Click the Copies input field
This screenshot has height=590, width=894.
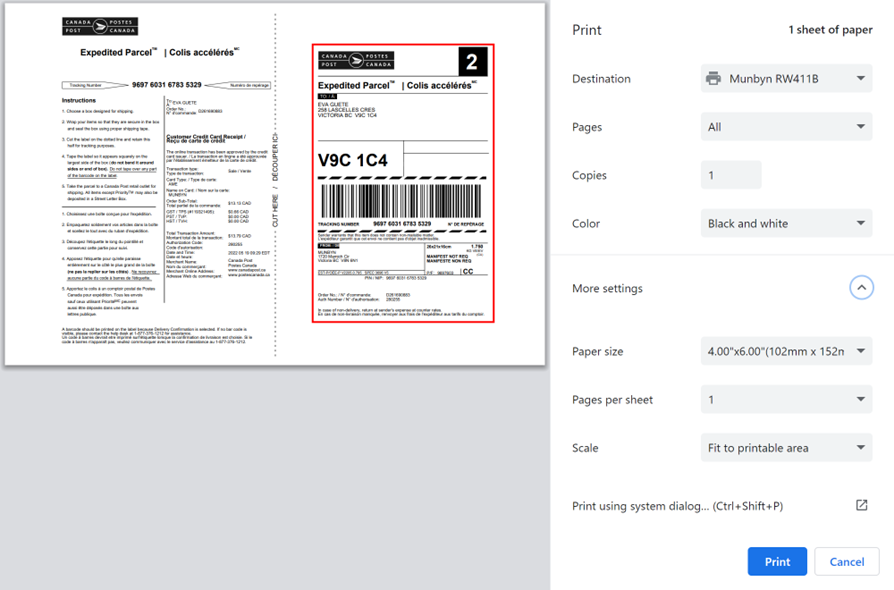tap(731, 175)
